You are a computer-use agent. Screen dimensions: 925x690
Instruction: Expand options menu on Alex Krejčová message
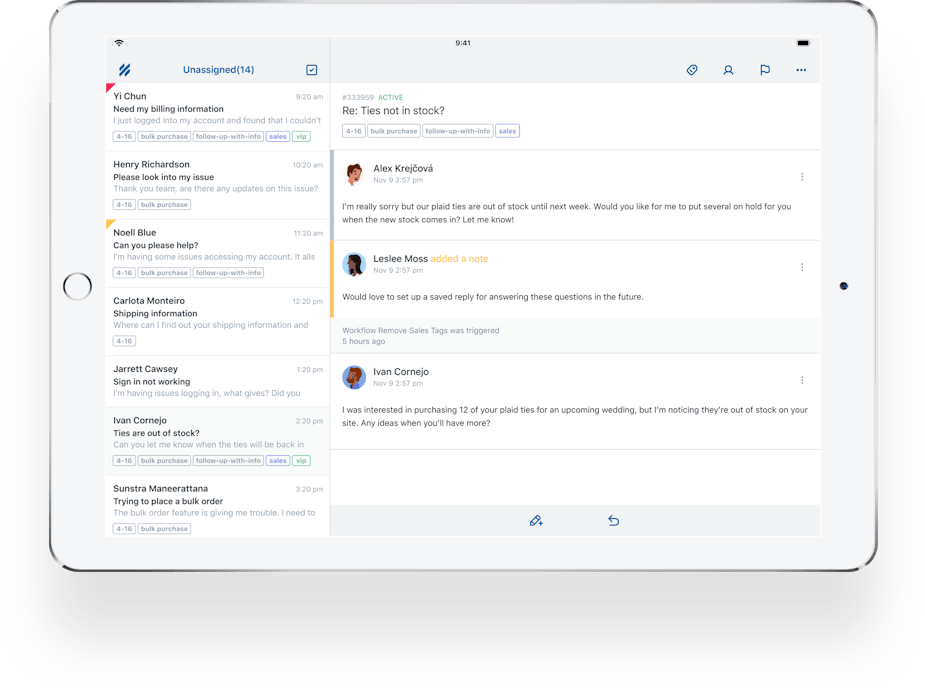pyautogui.click(x=802, y=177)
